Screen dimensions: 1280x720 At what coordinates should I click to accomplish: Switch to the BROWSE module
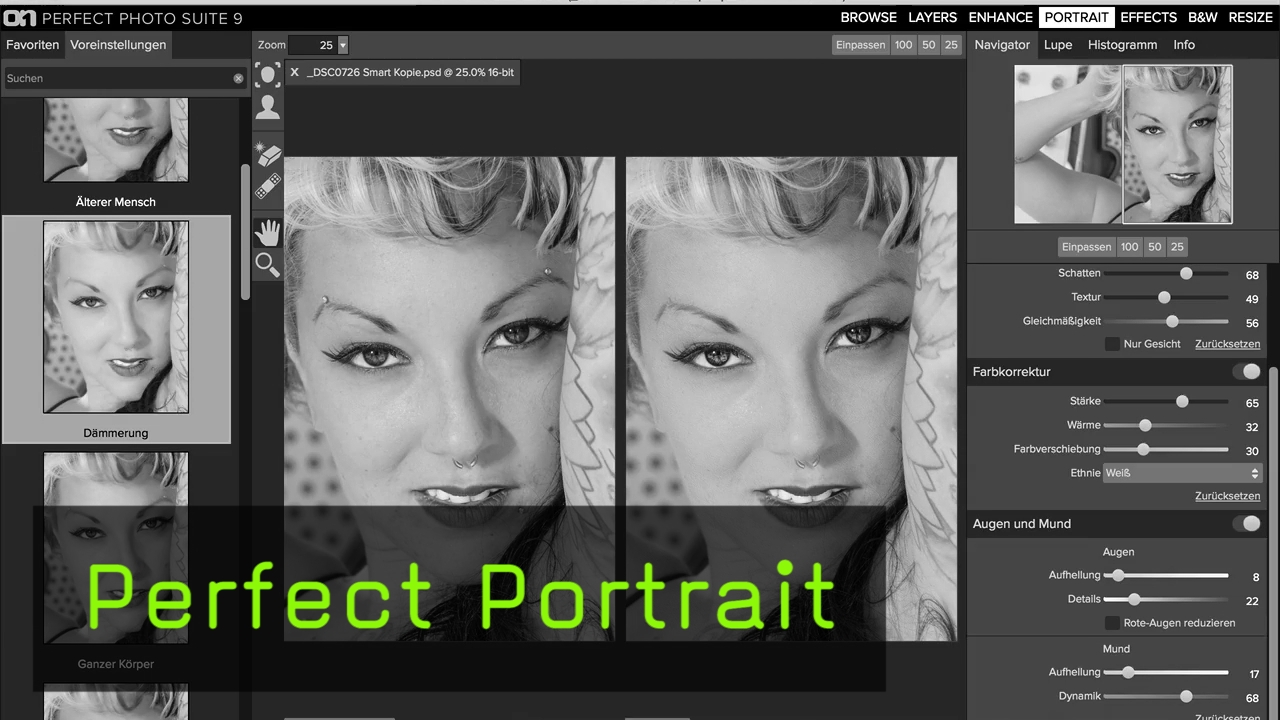pyautogui.click(x=869, y=17)
